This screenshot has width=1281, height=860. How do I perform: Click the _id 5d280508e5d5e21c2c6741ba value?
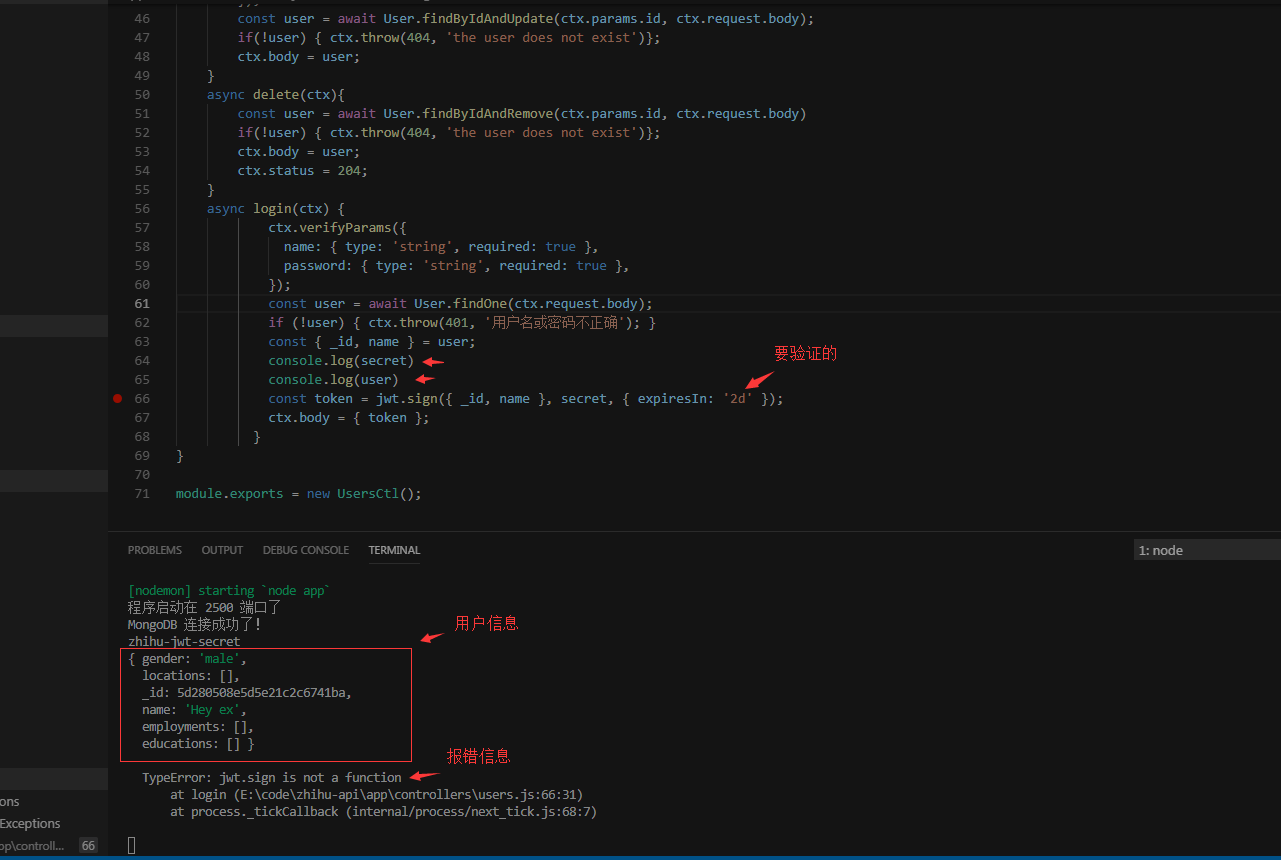point(261,693)
